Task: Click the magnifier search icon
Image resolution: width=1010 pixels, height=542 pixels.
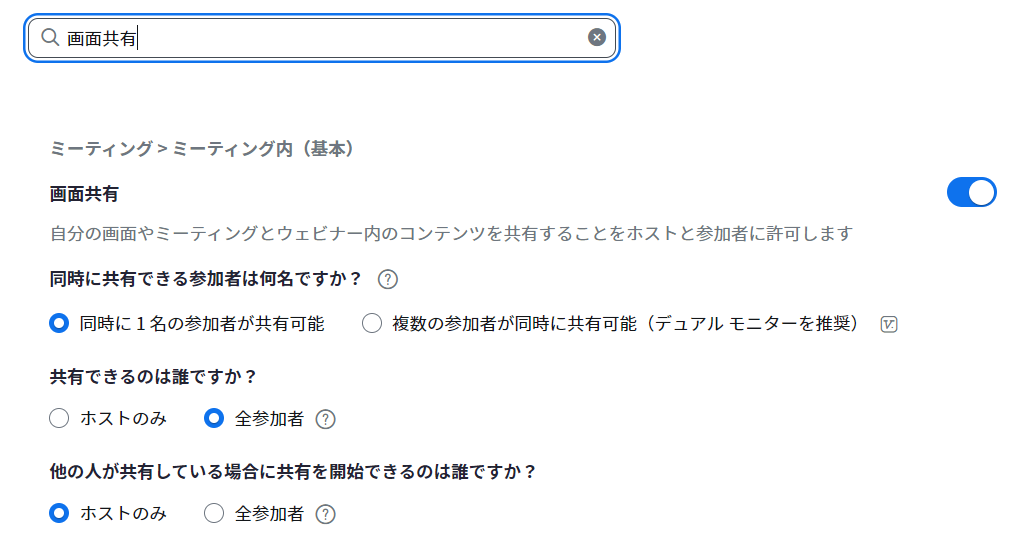Action: pos(49,38)
